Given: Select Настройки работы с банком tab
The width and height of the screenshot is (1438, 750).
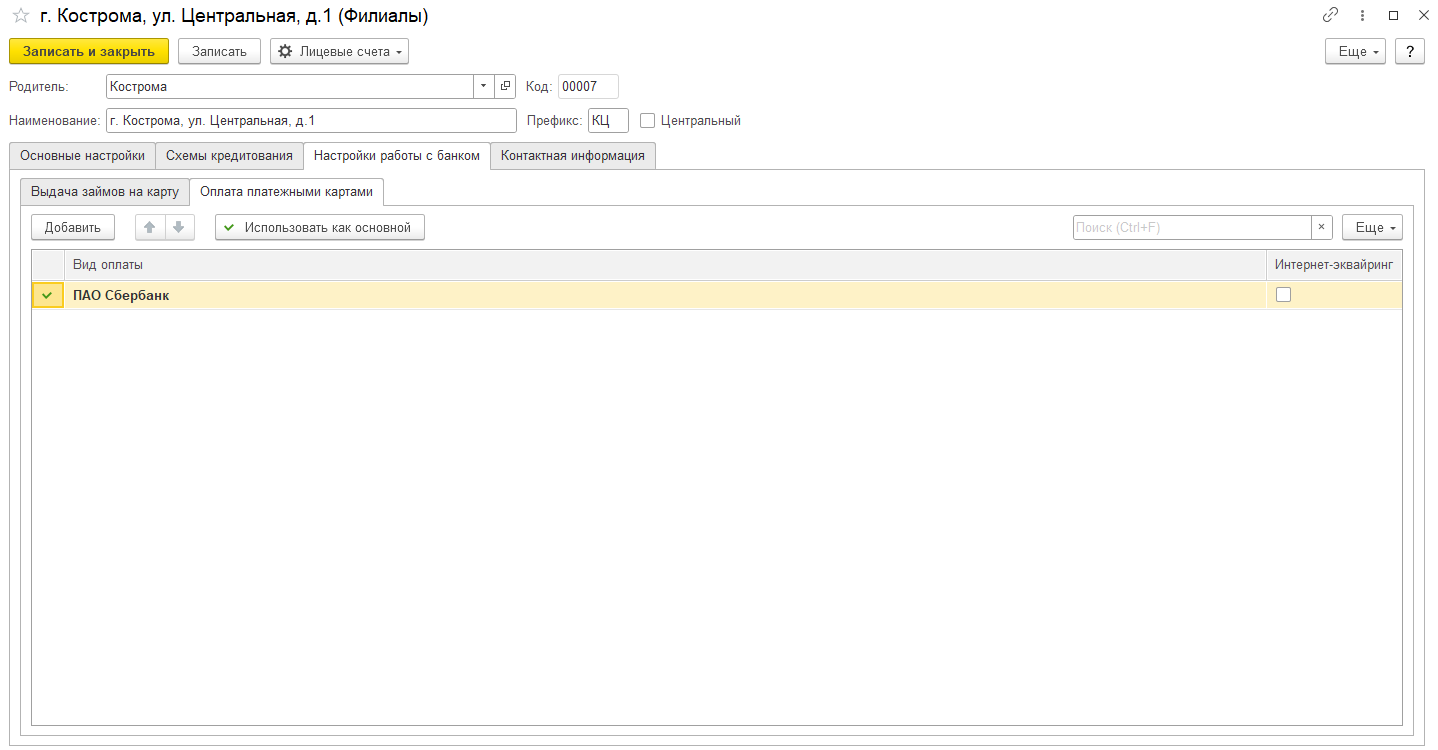Looking at the screenshot, I should [397, 156].
